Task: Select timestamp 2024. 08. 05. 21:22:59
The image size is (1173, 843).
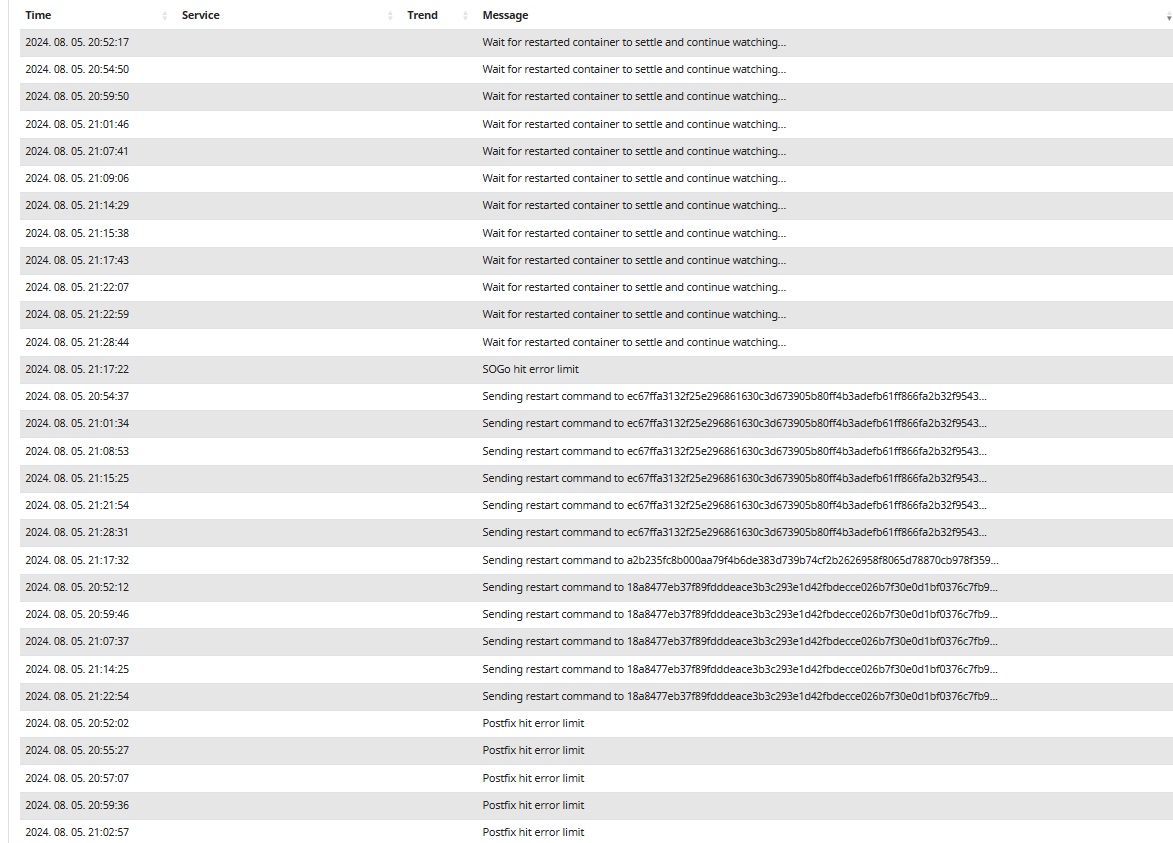Action: (x=77, y=314)
